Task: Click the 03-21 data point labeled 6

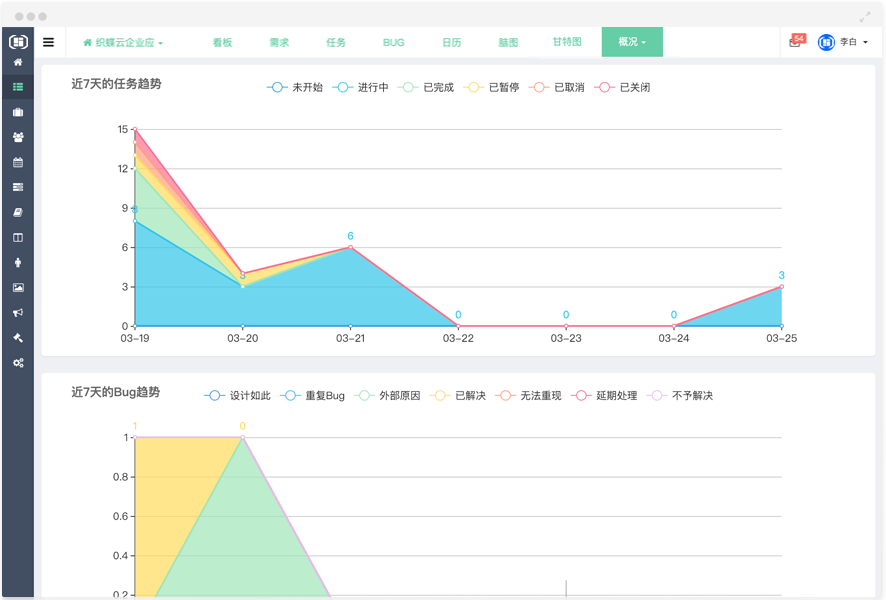Action: coord(350,247)
